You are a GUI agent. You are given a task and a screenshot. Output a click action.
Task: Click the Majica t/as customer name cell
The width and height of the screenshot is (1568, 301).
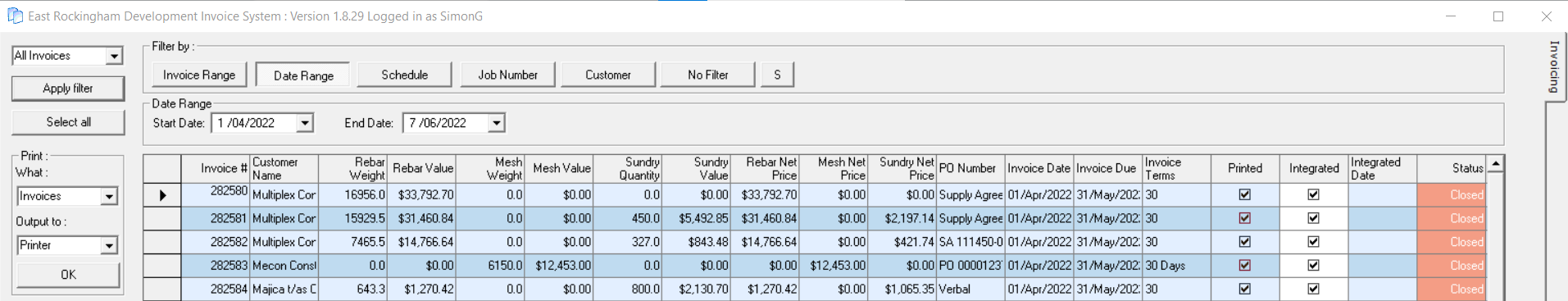coord(284,289)
